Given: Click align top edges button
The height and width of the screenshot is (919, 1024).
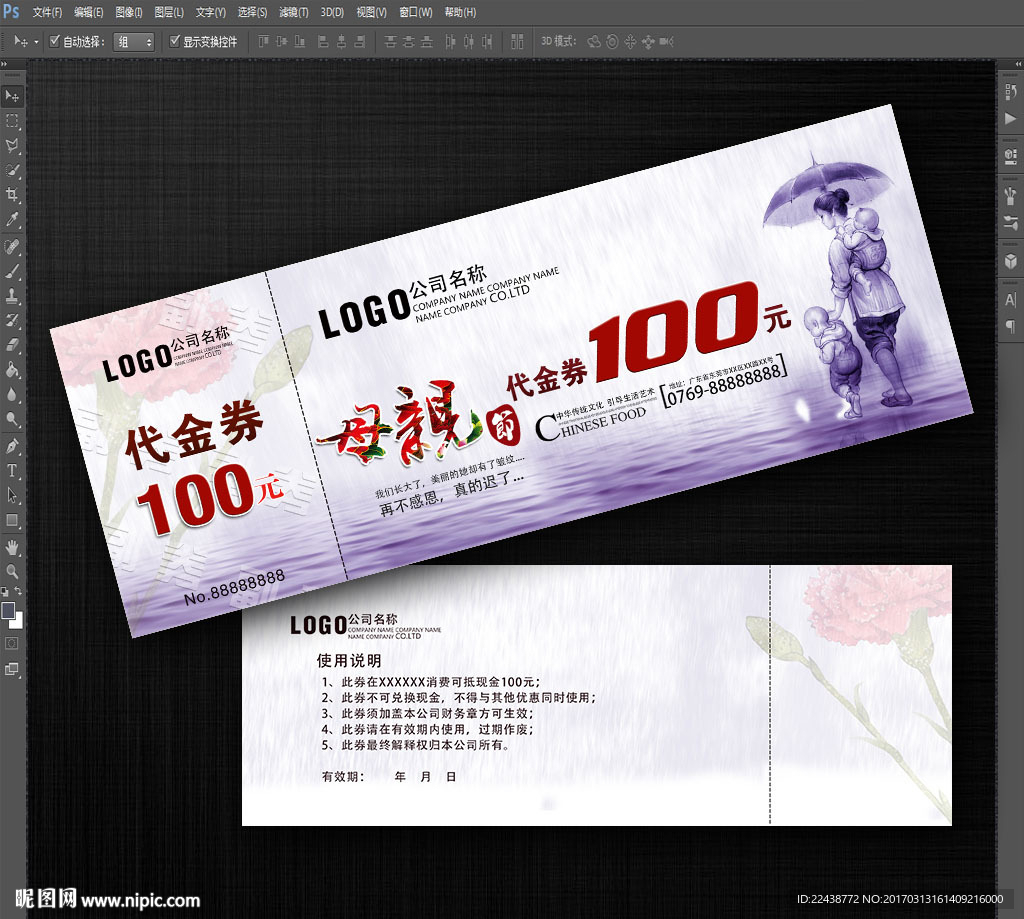Looking at the screenshot, I should (x=263, y=42).
